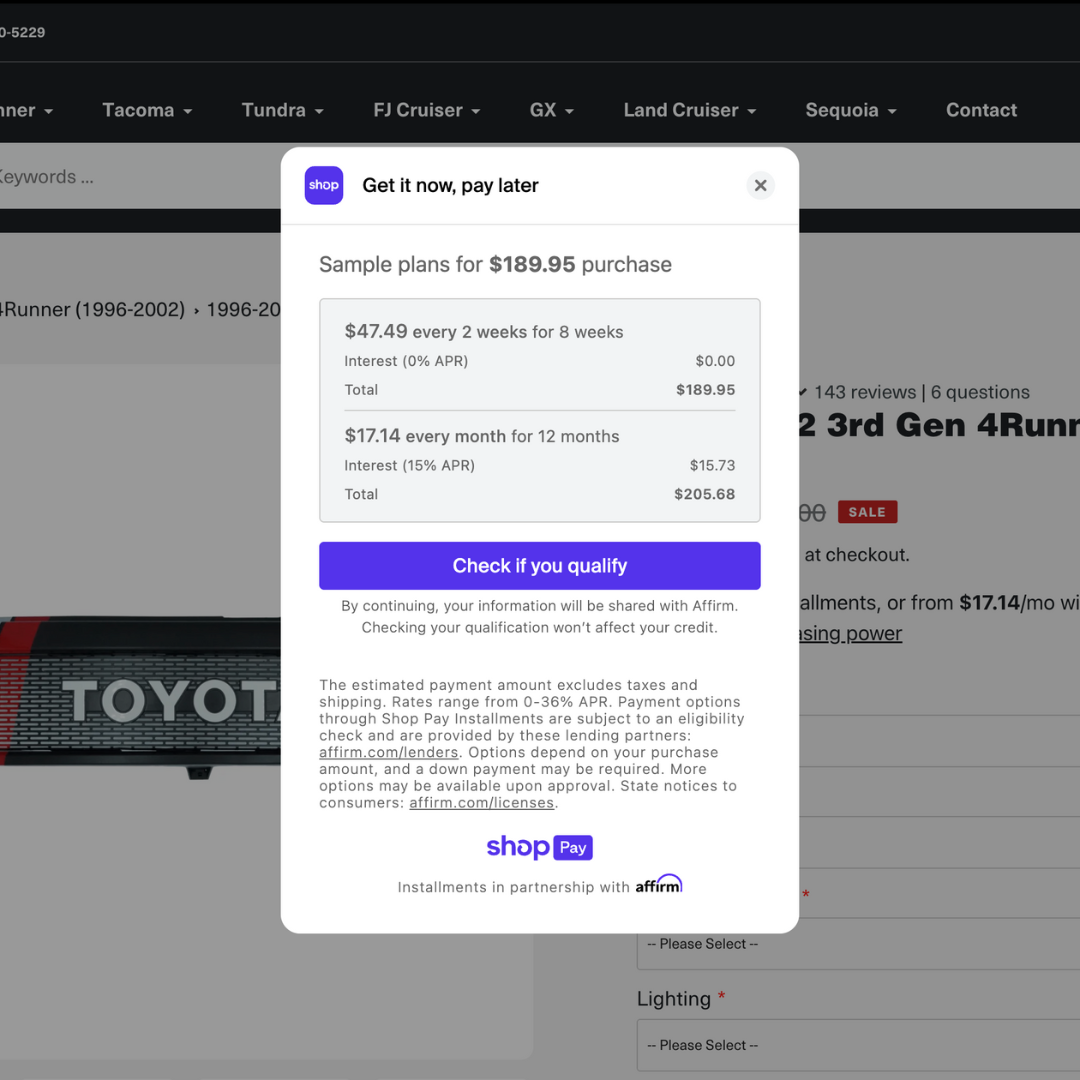Click the red SALE badge
The image size is (1080, 1080).
point(867,512)
